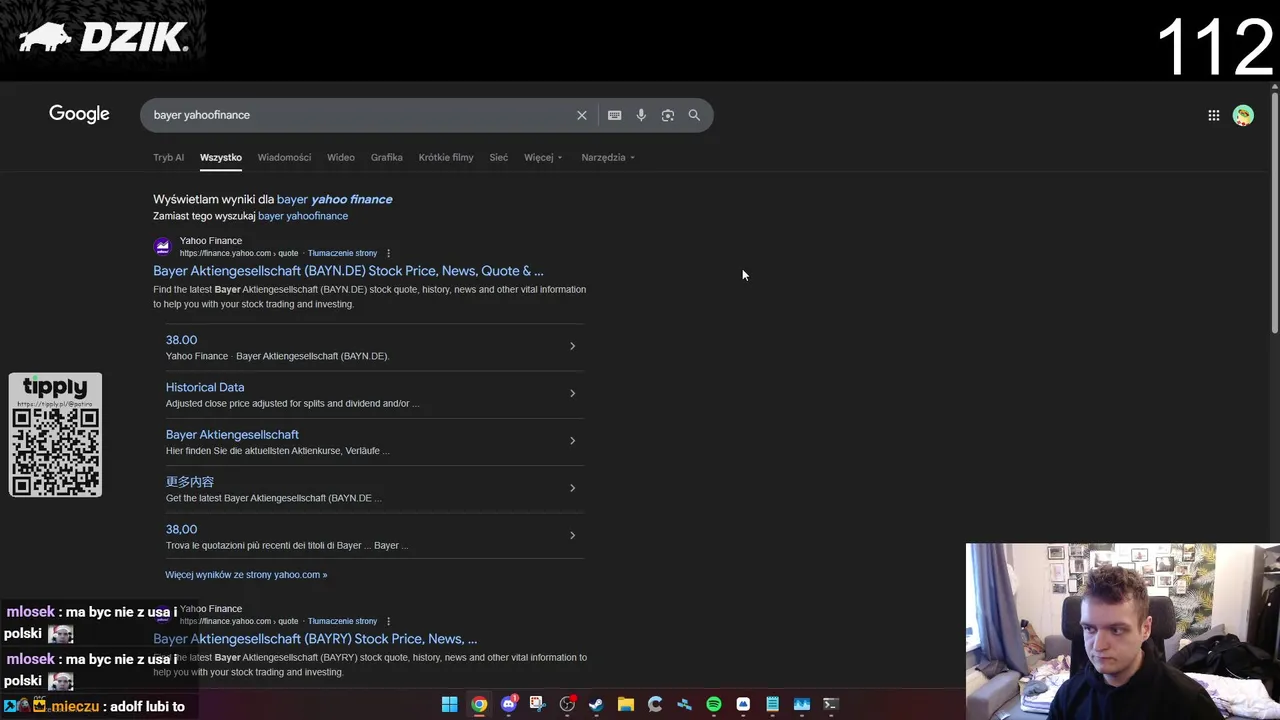The height and width of the screenshot is (720, 1280).
Task: Switch to Wiadomości tab
Action: [x=284, y=157]
